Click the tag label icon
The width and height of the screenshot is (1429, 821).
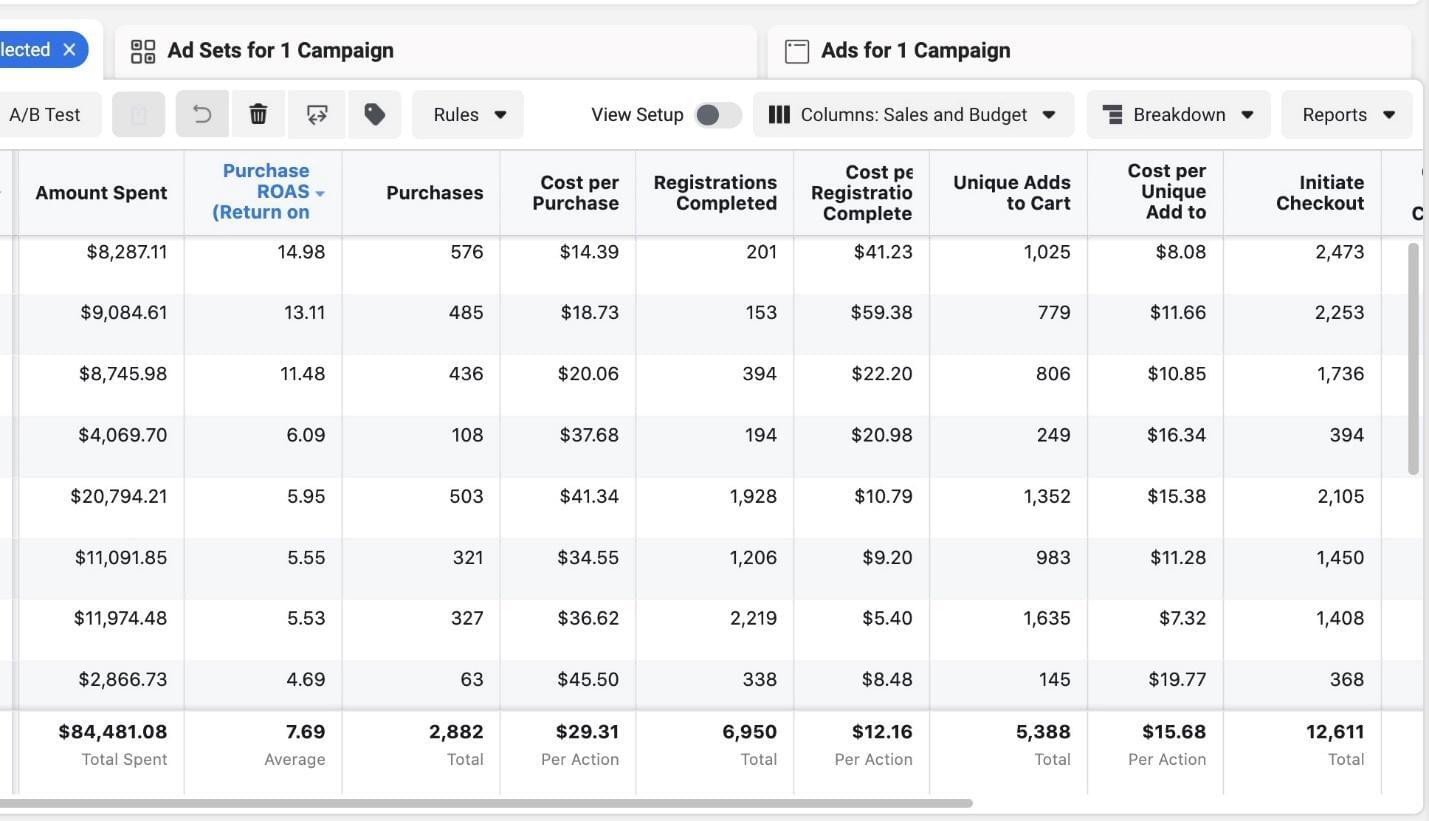pyautogui.click(x=374, y=115)
